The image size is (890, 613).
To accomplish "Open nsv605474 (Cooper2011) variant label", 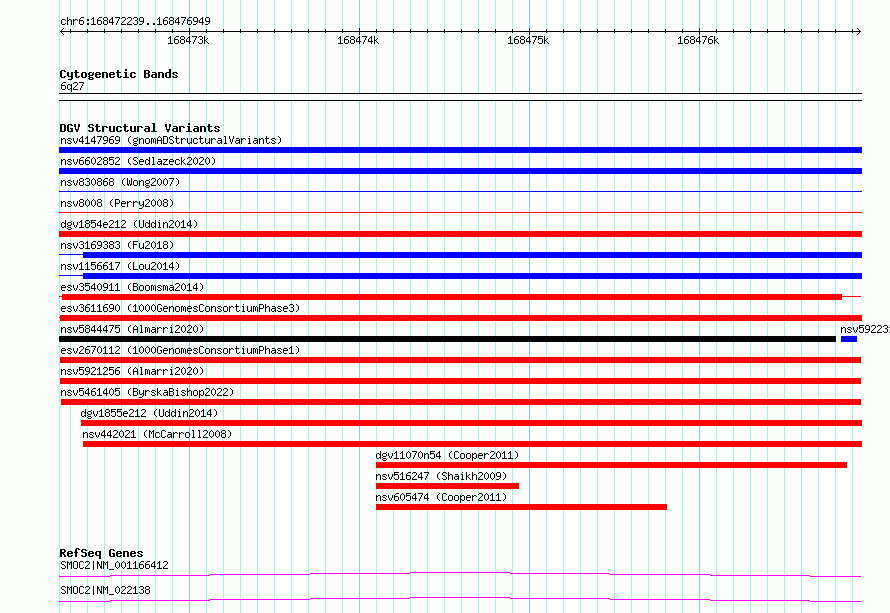I will tap(441, 497).
